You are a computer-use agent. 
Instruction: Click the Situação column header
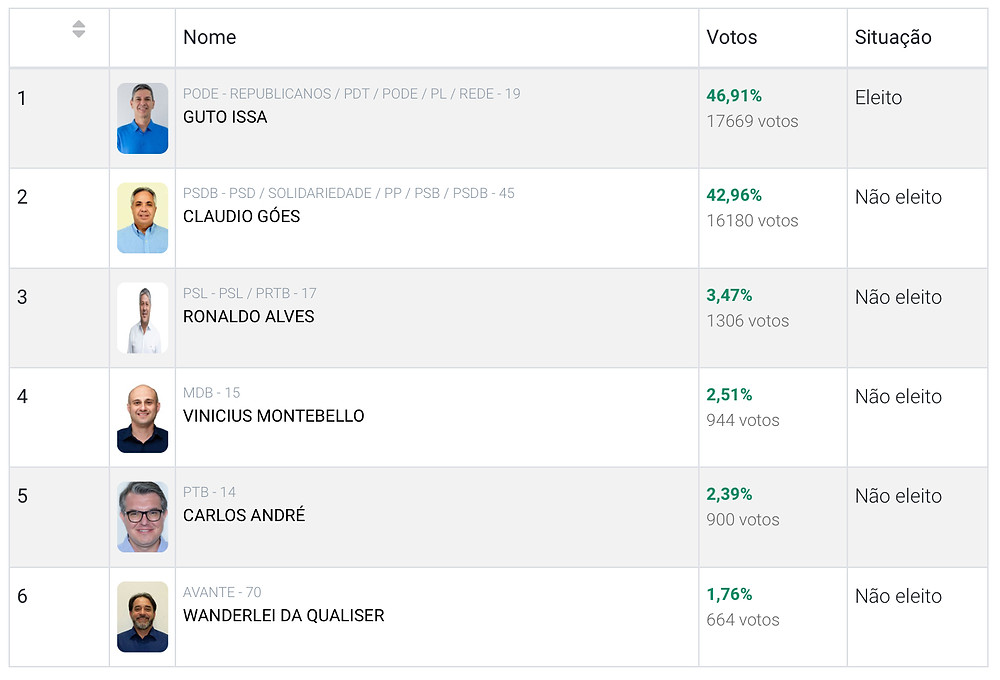893,37
